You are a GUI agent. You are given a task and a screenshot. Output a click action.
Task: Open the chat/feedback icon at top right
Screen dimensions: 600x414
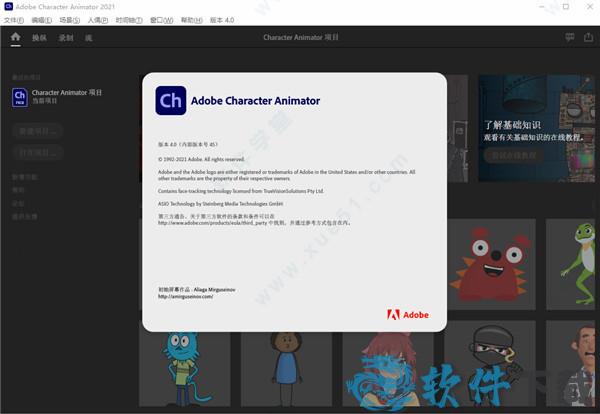tap(570, 37)
